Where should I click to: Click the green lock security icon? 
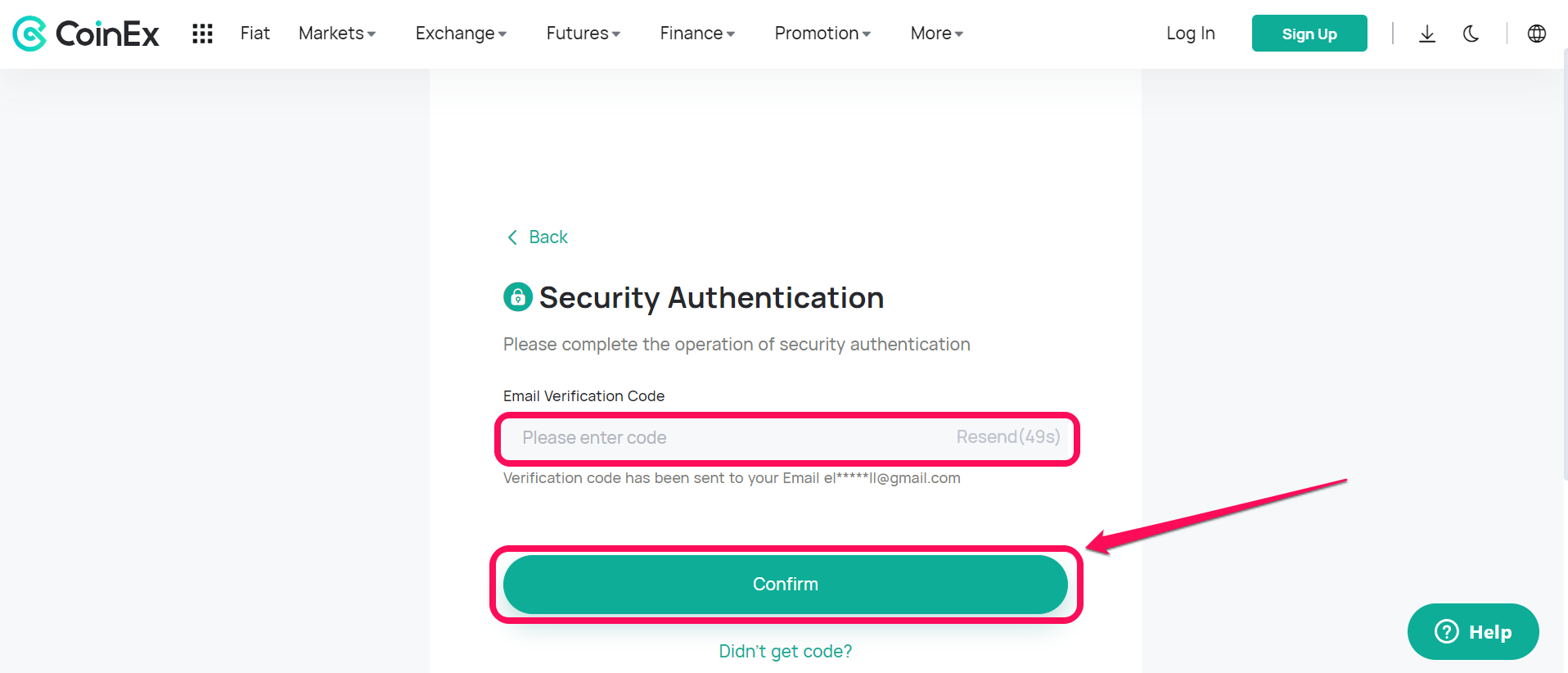[517, 297]
